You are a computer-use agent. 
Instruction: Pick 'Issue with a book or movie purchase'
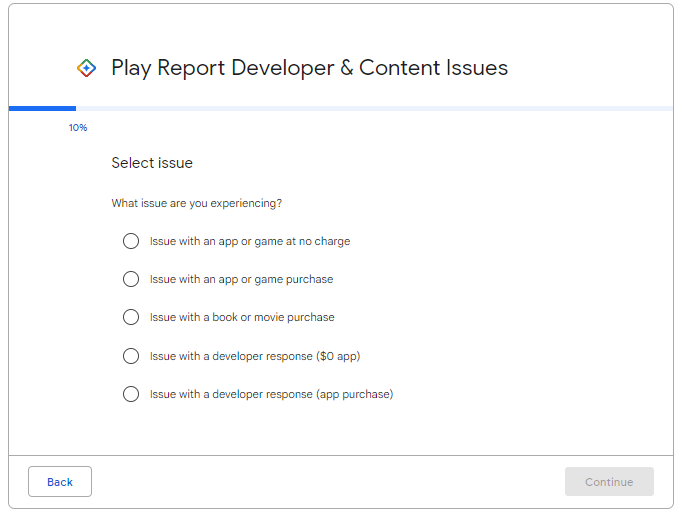click(x=131, y=317)
